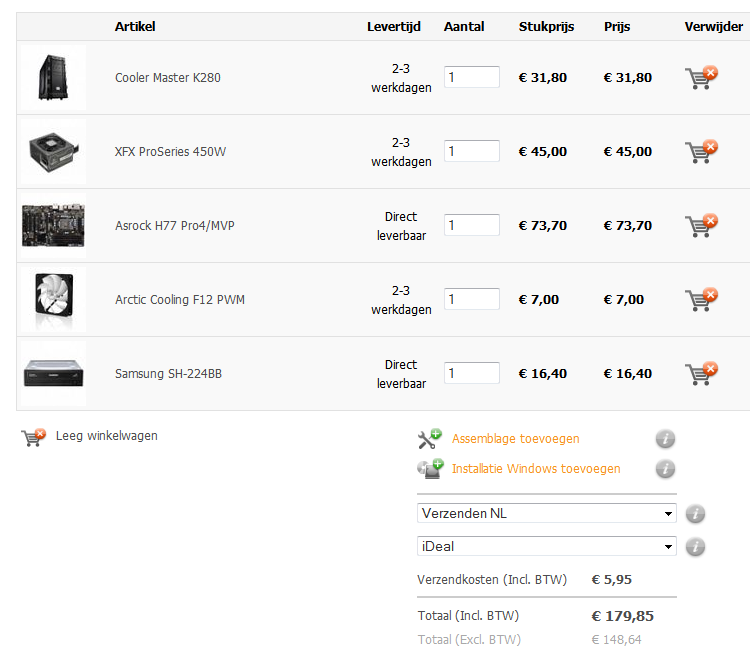Click Verzendkosten (Incl. BTW) label
This screenshot has width=750, height=653.
492,580
